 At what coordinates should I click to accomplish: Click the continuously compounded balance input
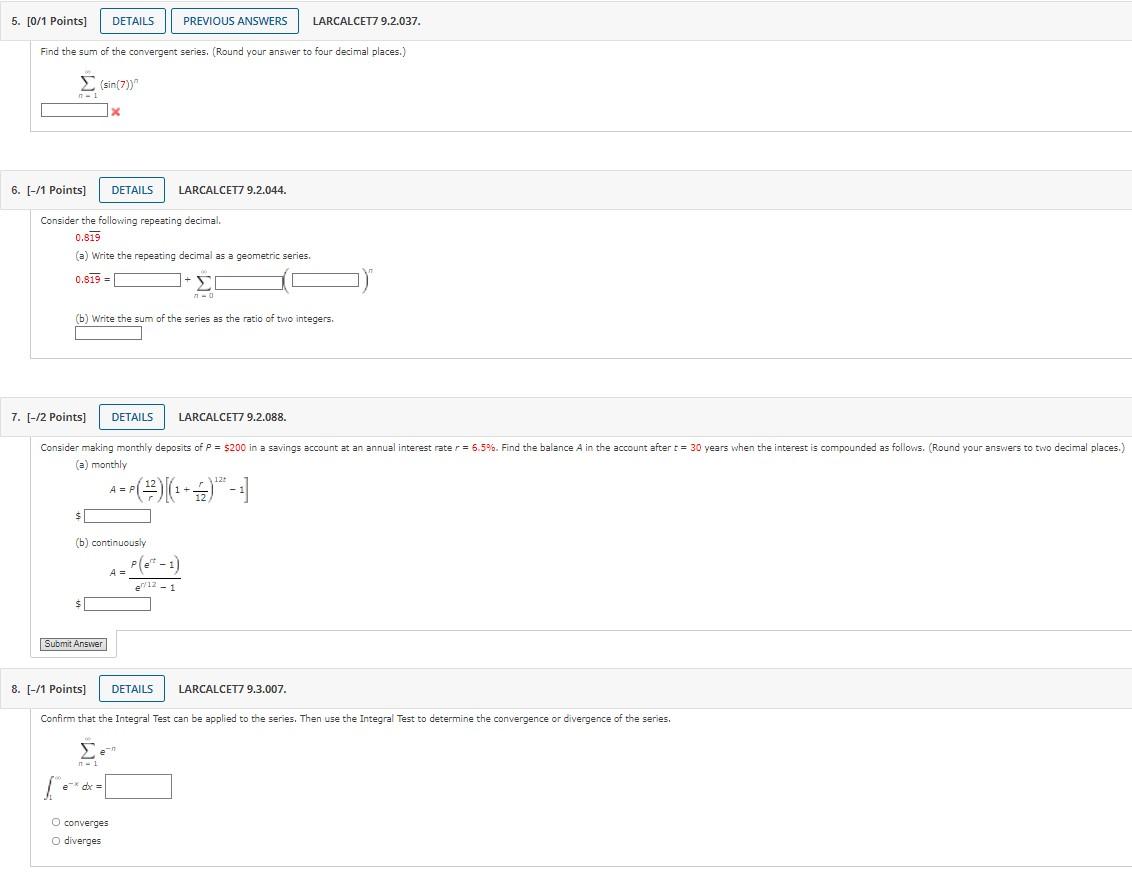118,604
